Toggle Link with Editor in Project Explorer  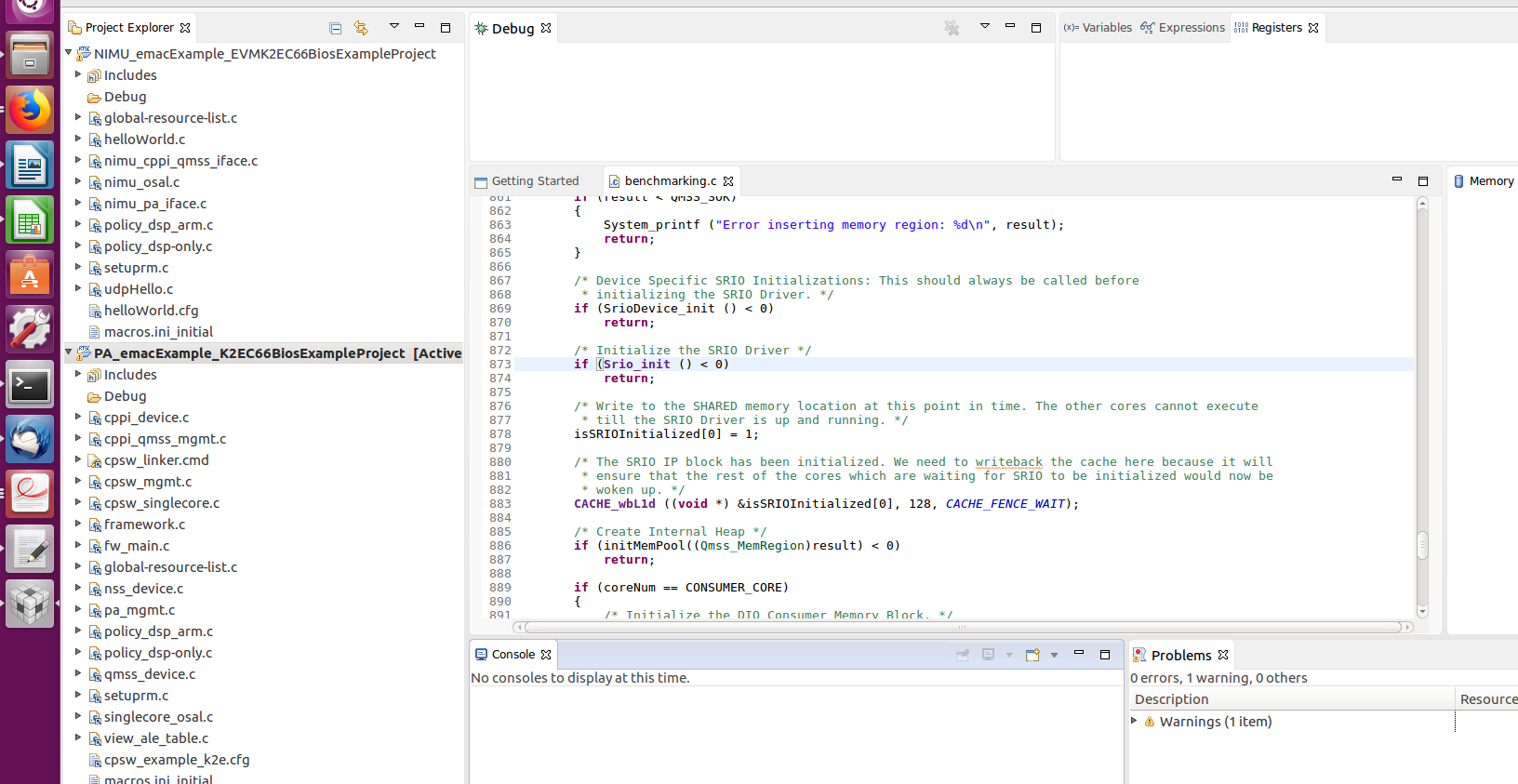pyautogui.click(x=361, y=28)
